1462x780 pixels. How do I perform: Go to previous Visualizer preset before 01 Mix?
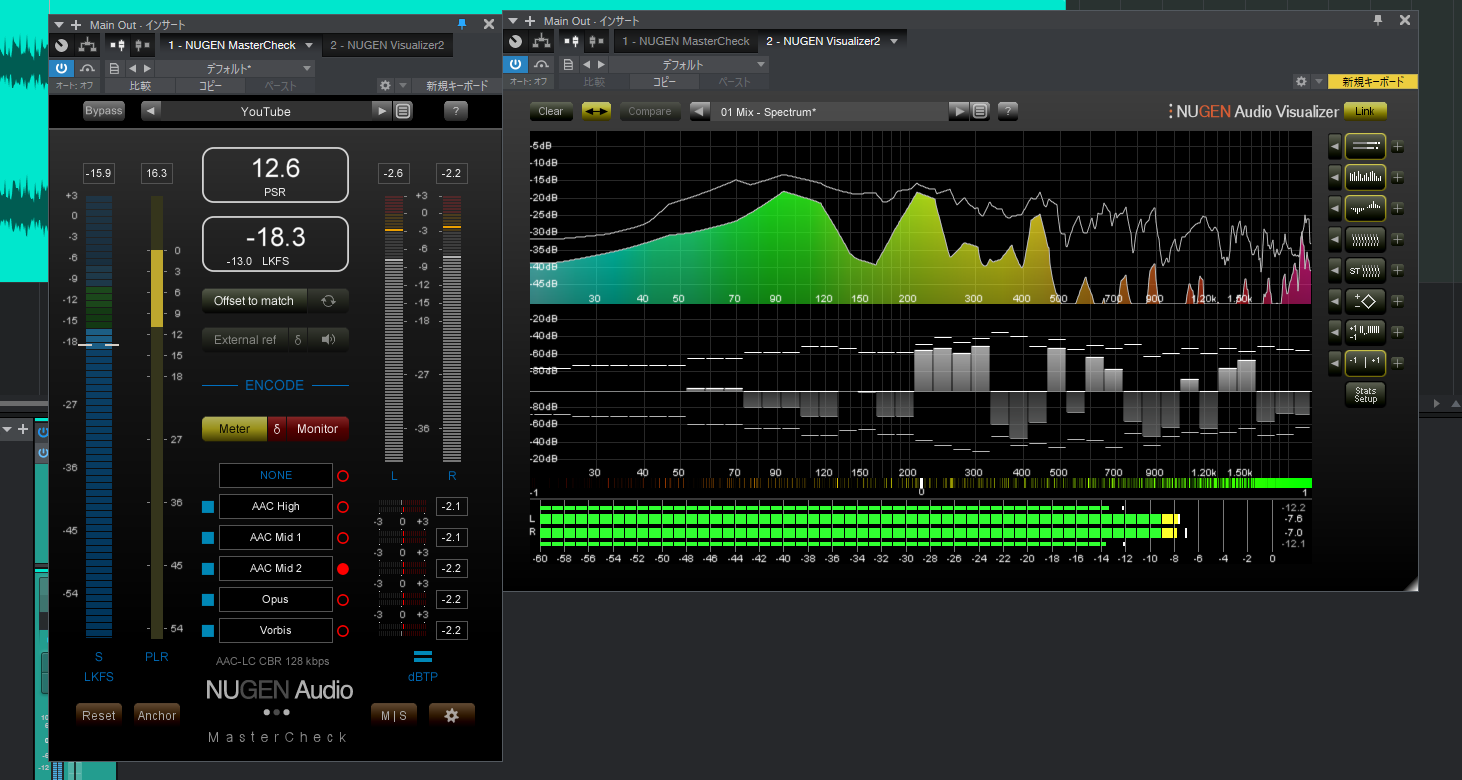coord(700,111)
